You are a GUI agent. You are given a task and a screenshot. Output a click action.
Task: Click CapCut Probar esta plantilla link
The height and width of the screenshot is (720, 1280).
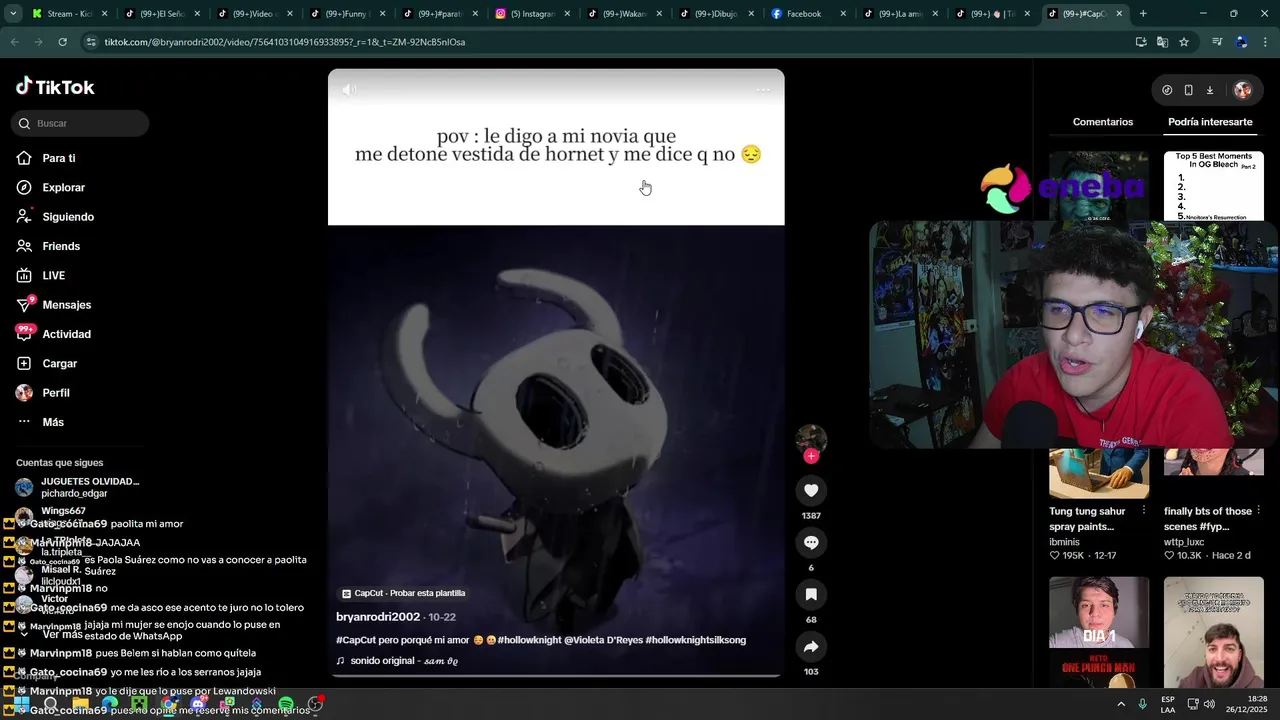click(x=403, y=593)
